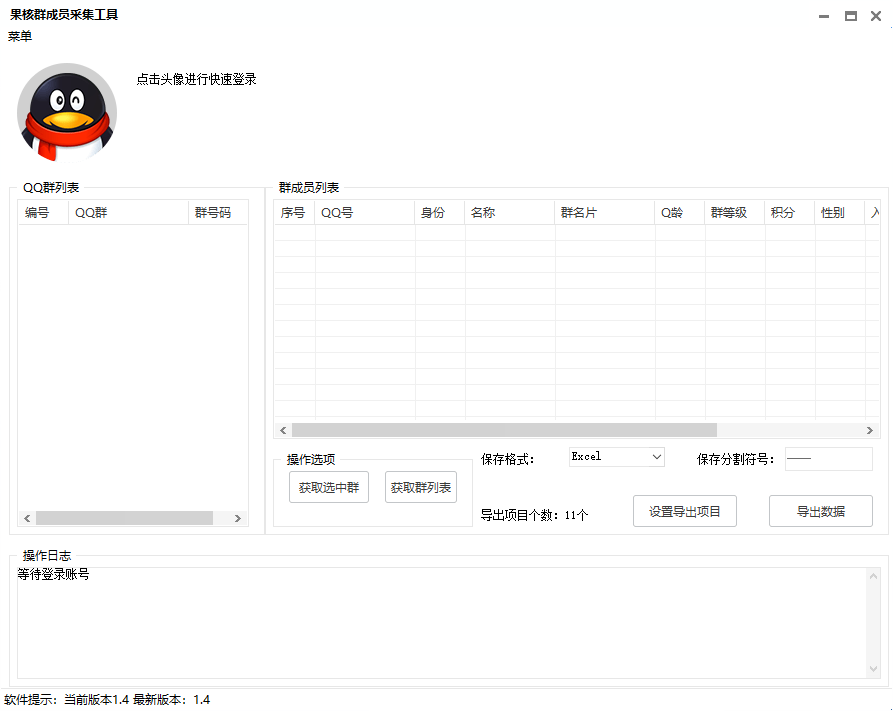Open the 保存格式 Excel dropdown
The height and width of the screenshot is (711, 893).
617,457
